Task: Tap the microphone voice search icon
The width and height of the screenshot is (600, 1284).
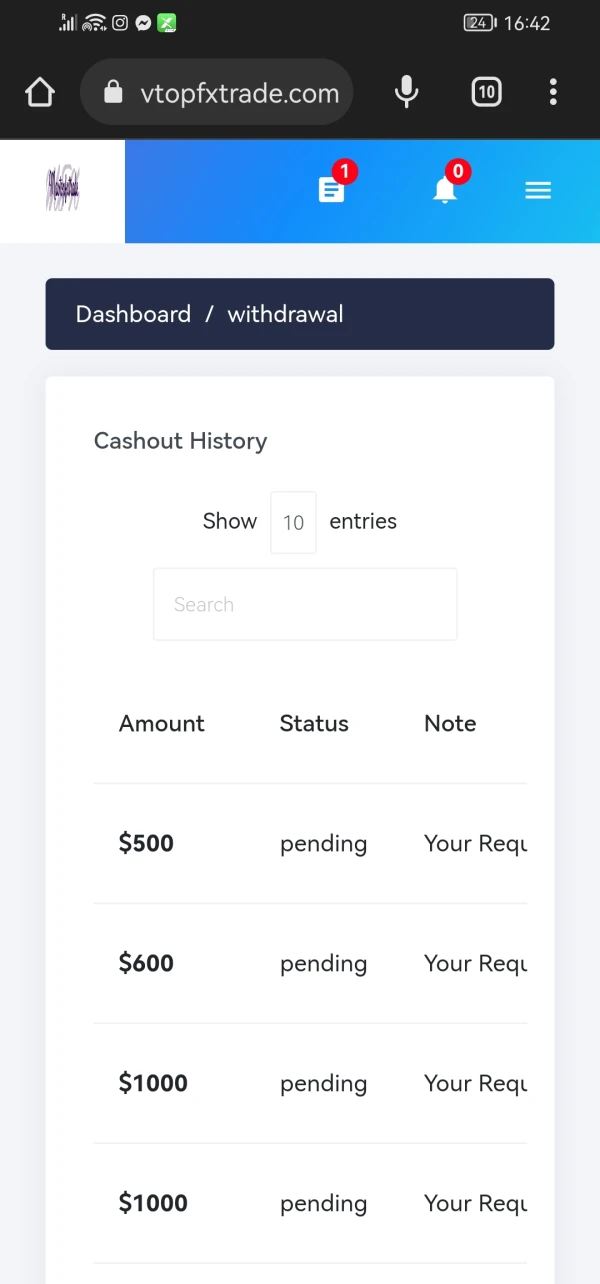Action: pos(406,93)
